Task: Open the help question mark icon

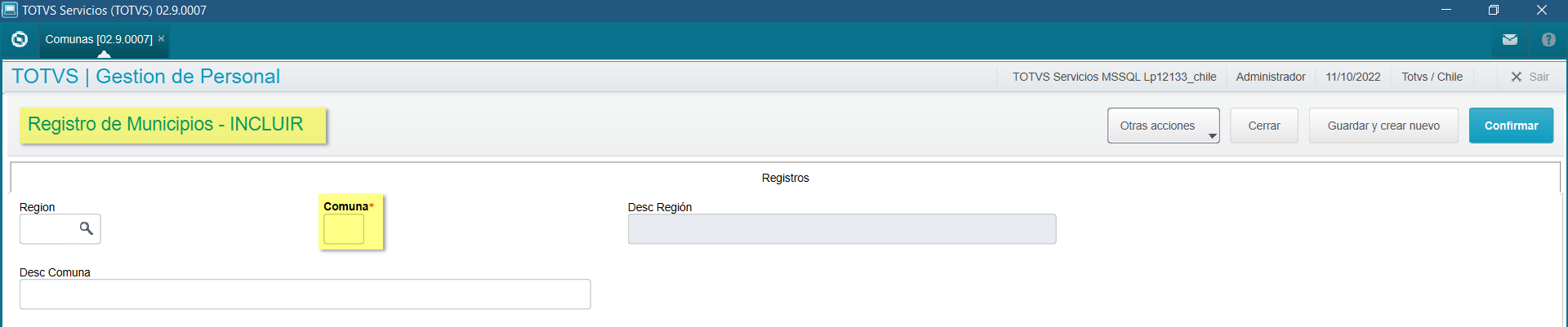Action: click(x=1548, y=39)
